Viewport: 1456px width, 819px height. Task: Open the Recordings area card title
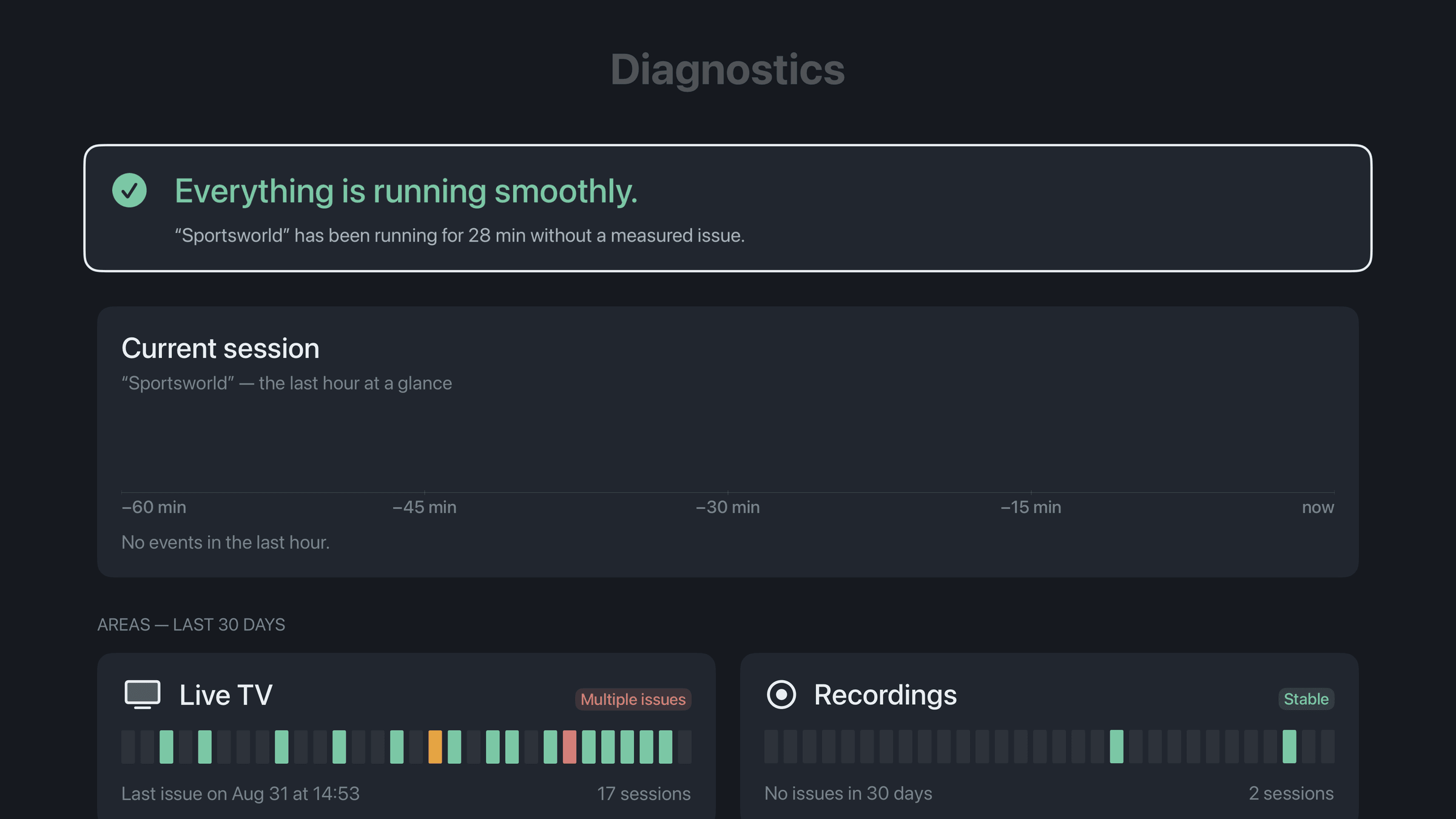click(885, 695)
